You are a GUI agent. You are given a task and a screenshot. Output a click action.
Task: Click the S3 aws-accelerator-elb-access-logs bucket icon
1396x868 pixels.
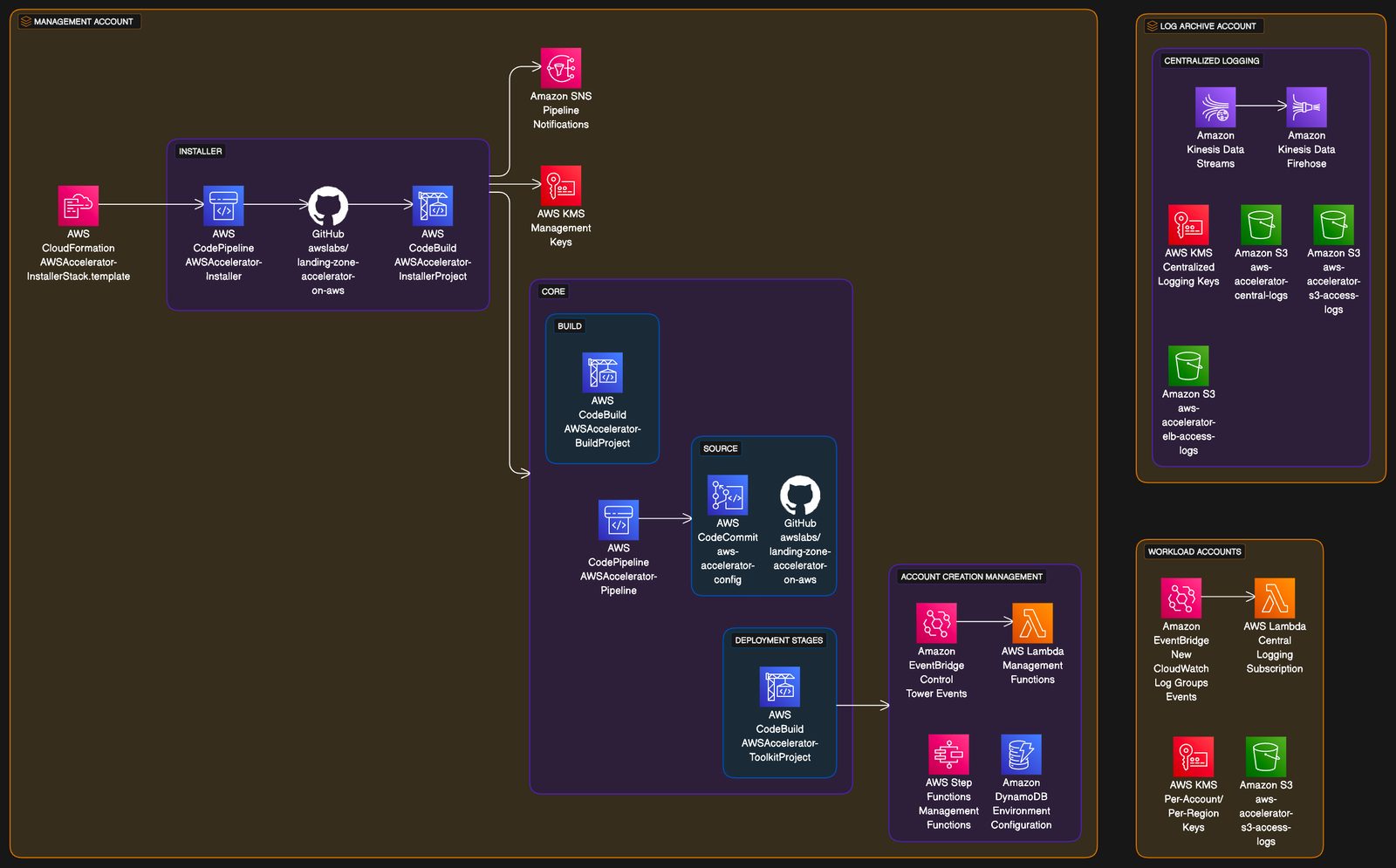tap(1188, 366)
